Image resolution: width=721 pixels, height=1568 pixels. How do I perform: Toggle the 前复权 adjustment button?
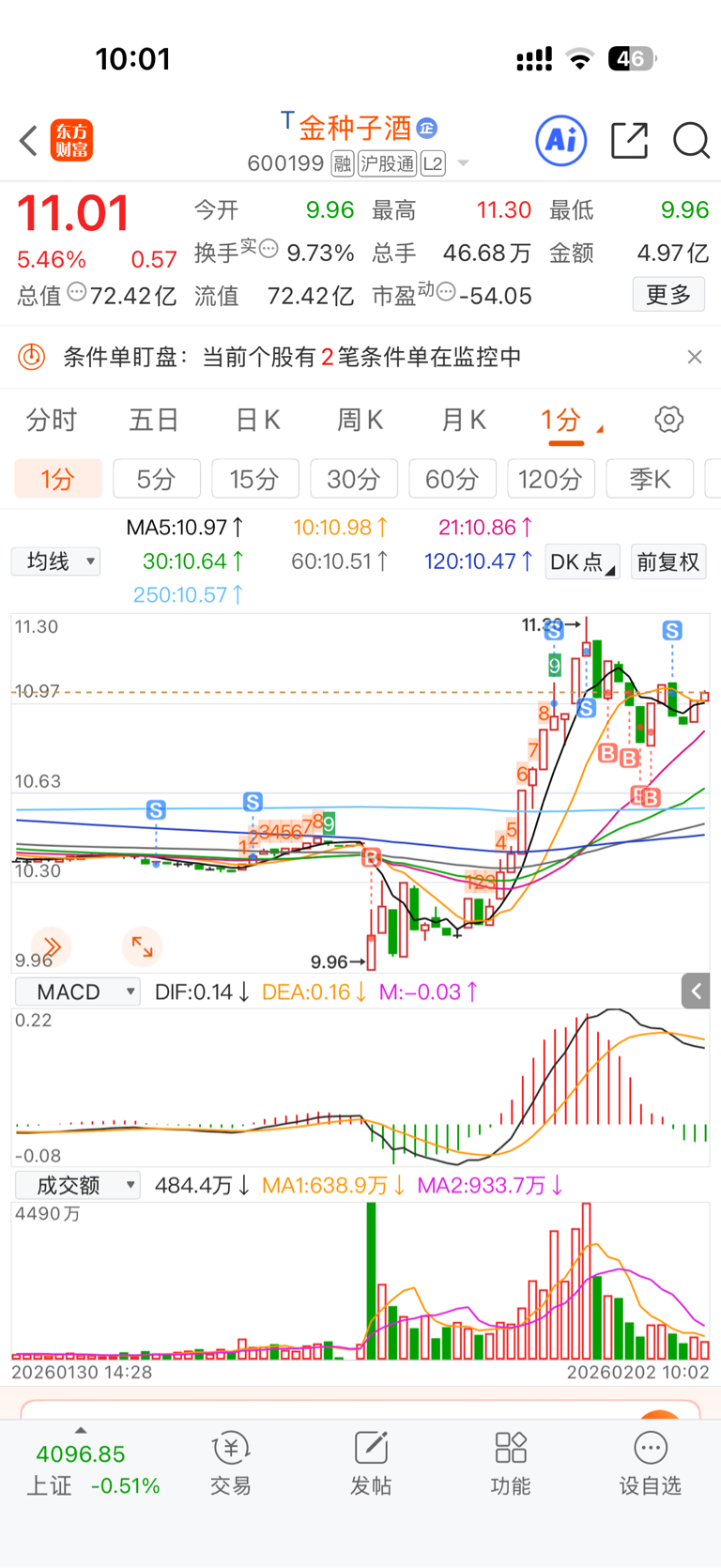tap(668, 561)
